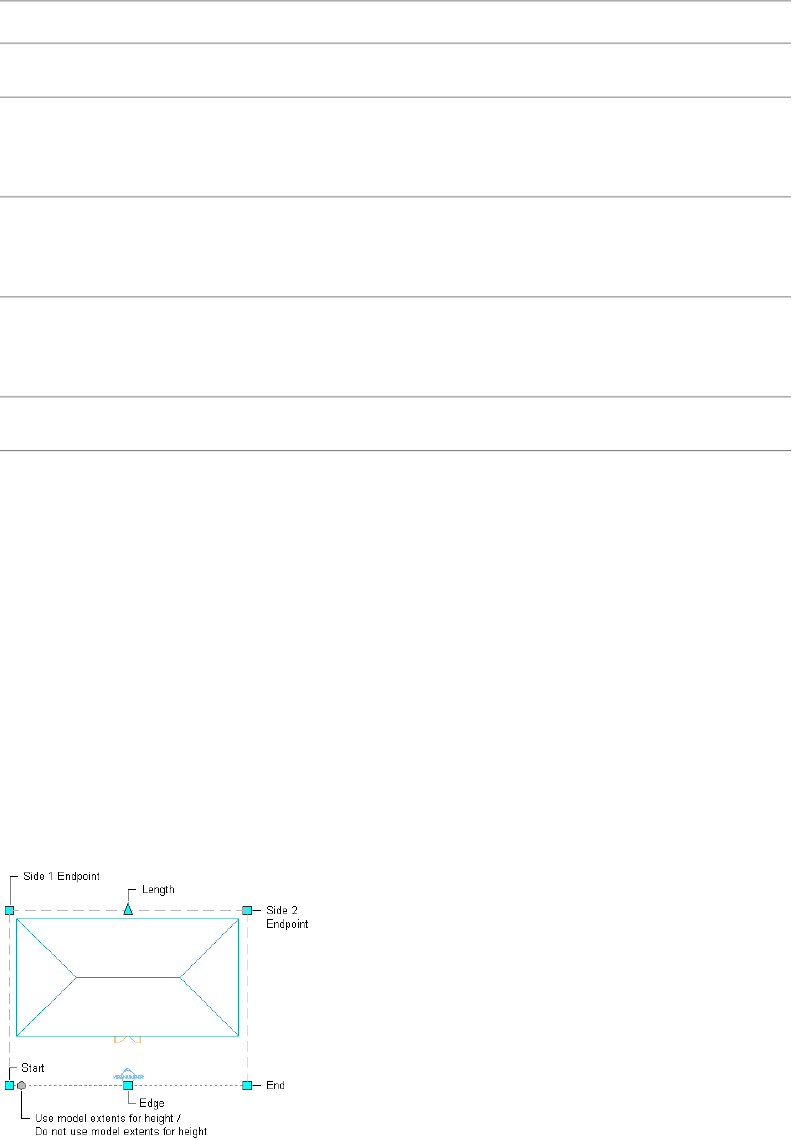Image resolution: width=792 pixels, height=1140 pixels.
Task: Click the blue view number marker
Action: tap(128, 1073)
